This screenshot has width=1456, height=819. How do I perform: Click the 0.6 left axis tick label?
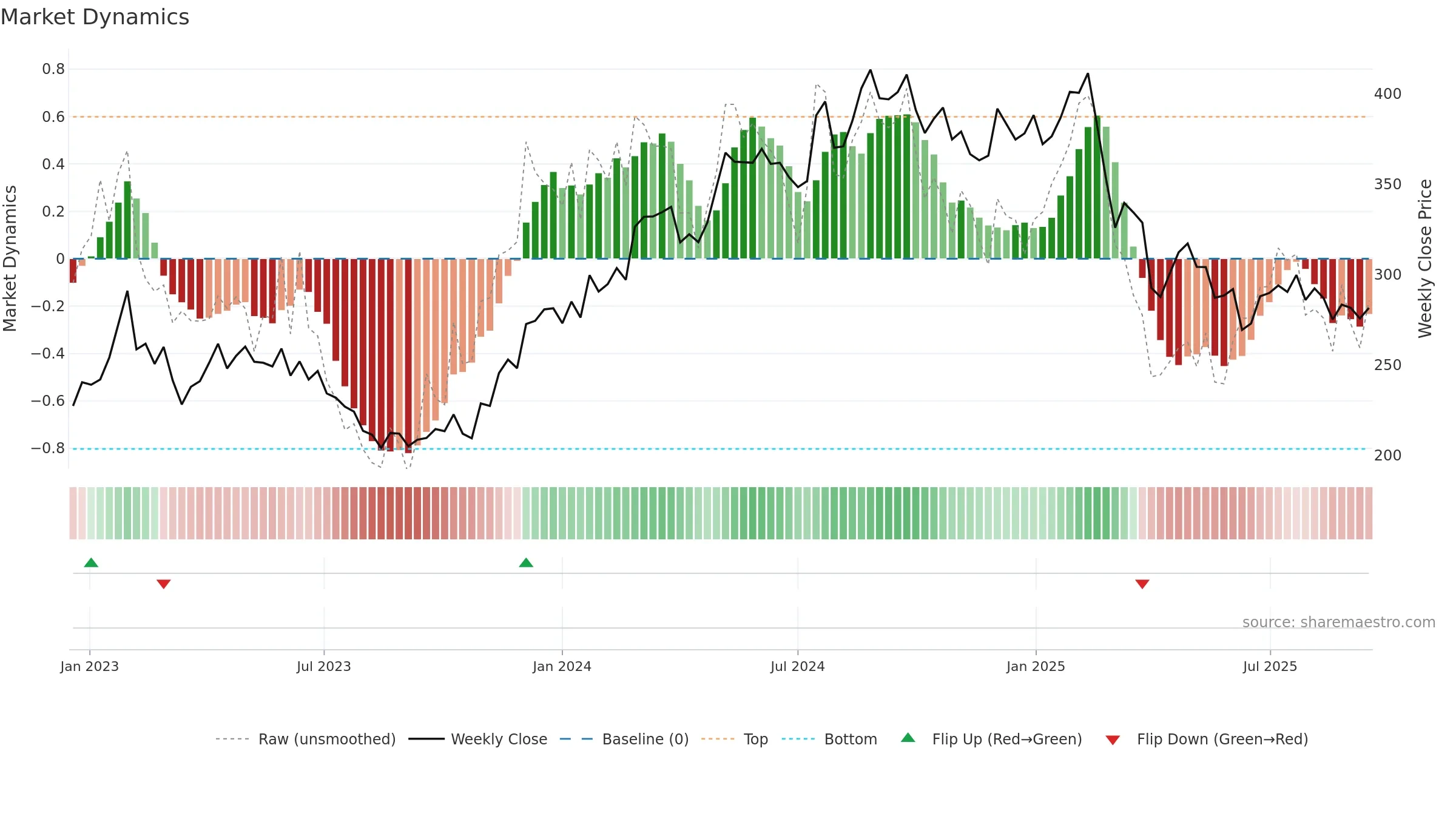click(x=53, y=116)
